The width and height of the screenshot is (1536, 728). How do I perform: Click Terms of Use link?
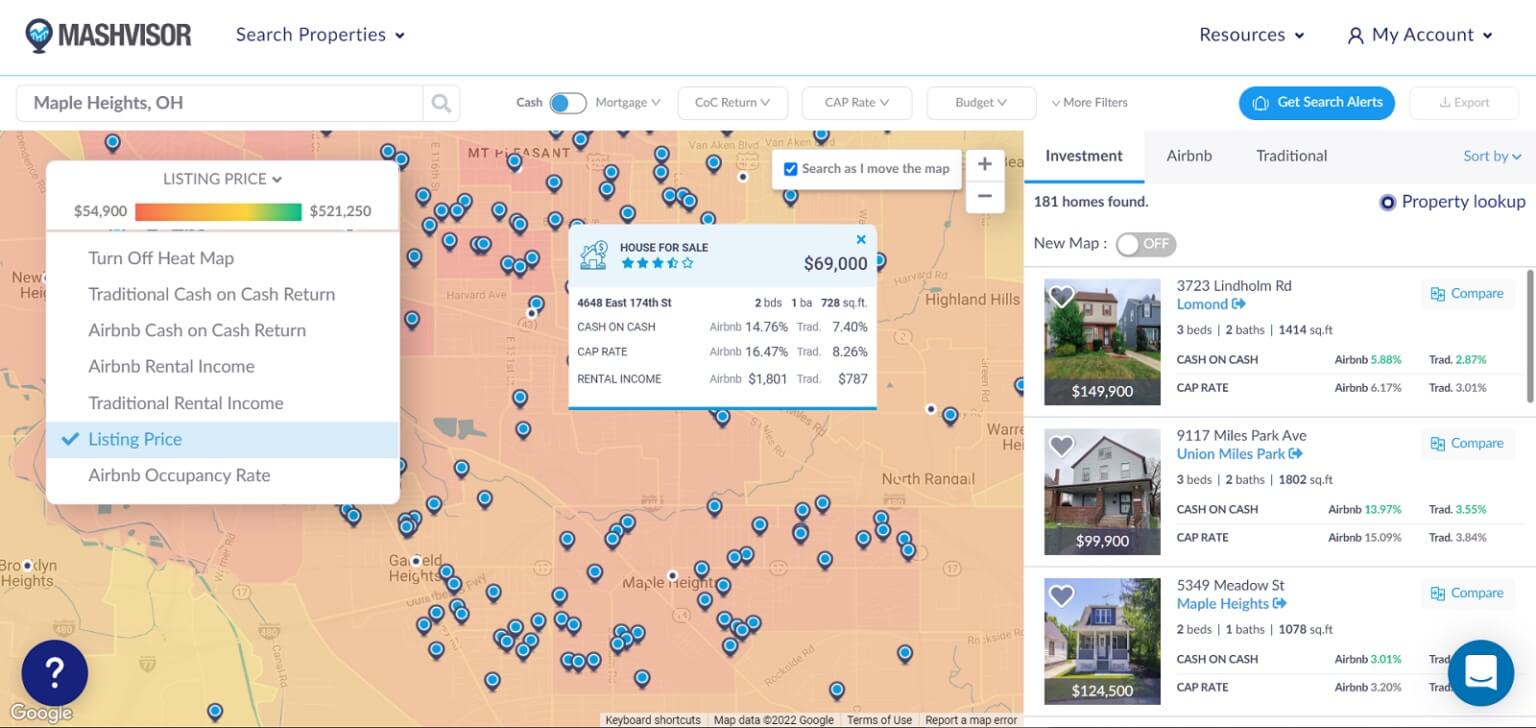pos(879,720)
